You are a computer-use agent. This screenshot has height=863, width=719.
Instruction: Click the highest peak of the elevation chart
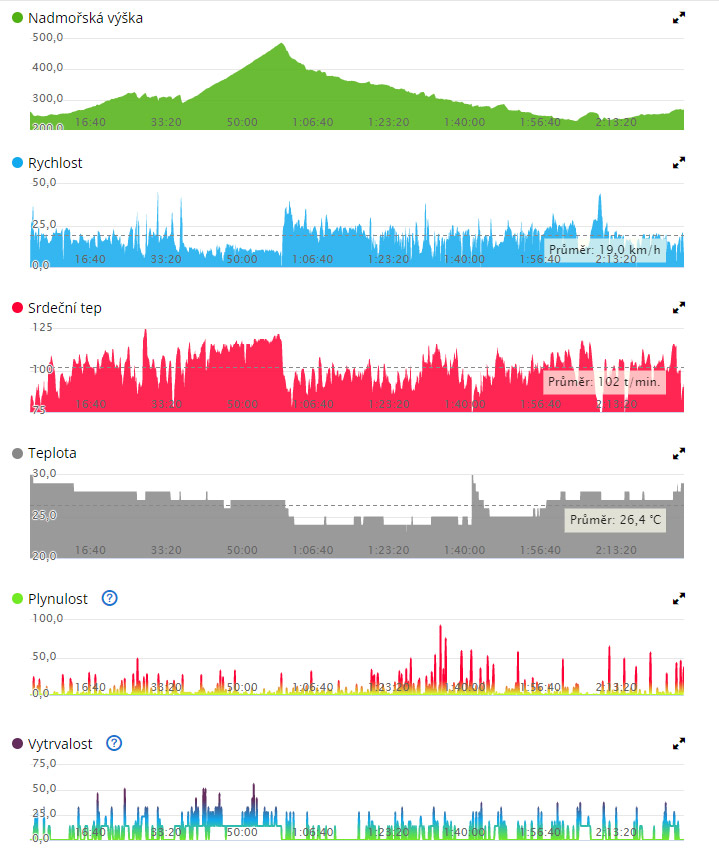point(281,46)
